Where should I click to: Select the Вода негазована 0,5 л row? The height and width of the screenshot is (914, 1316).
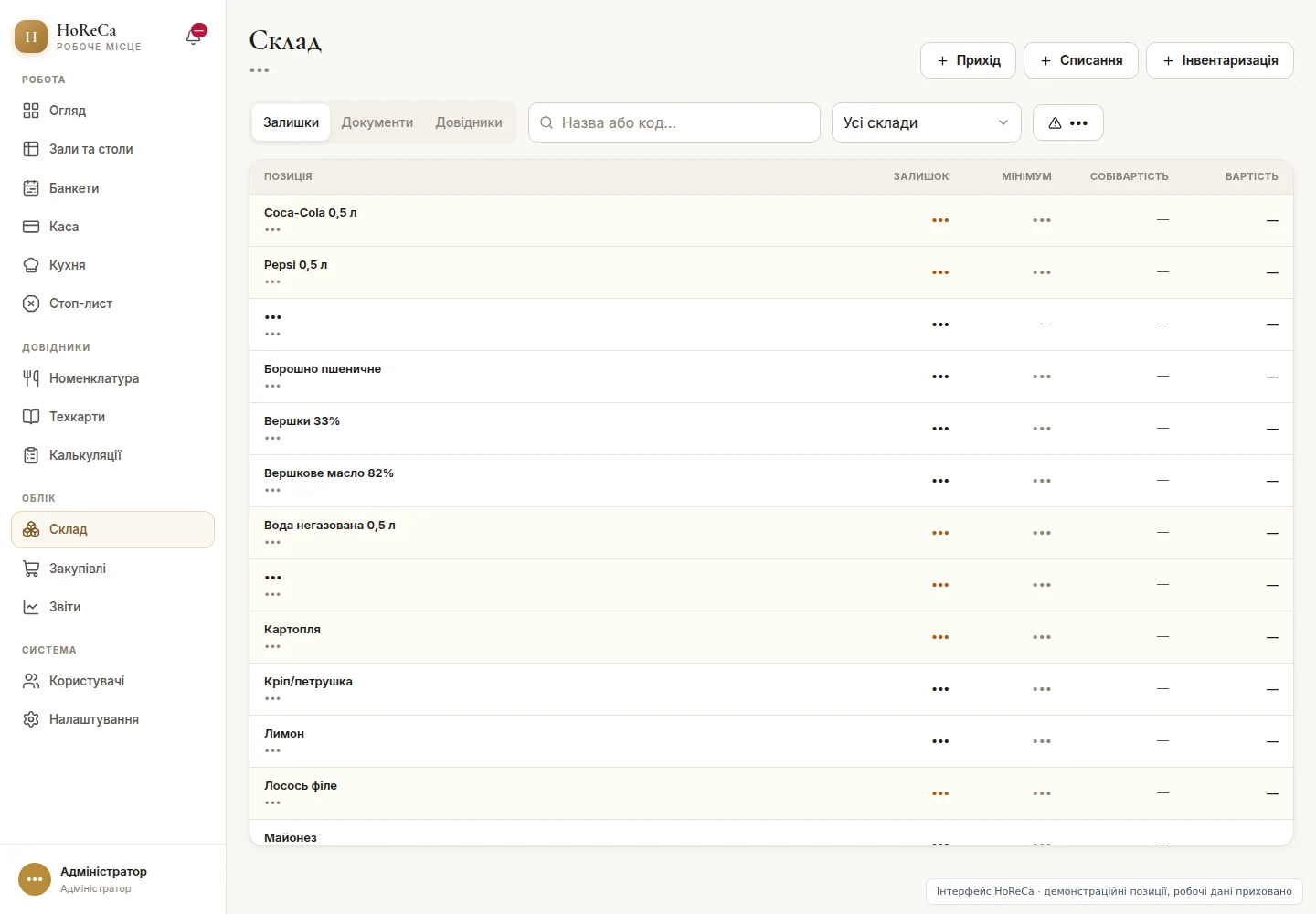(x=771, y=533)
